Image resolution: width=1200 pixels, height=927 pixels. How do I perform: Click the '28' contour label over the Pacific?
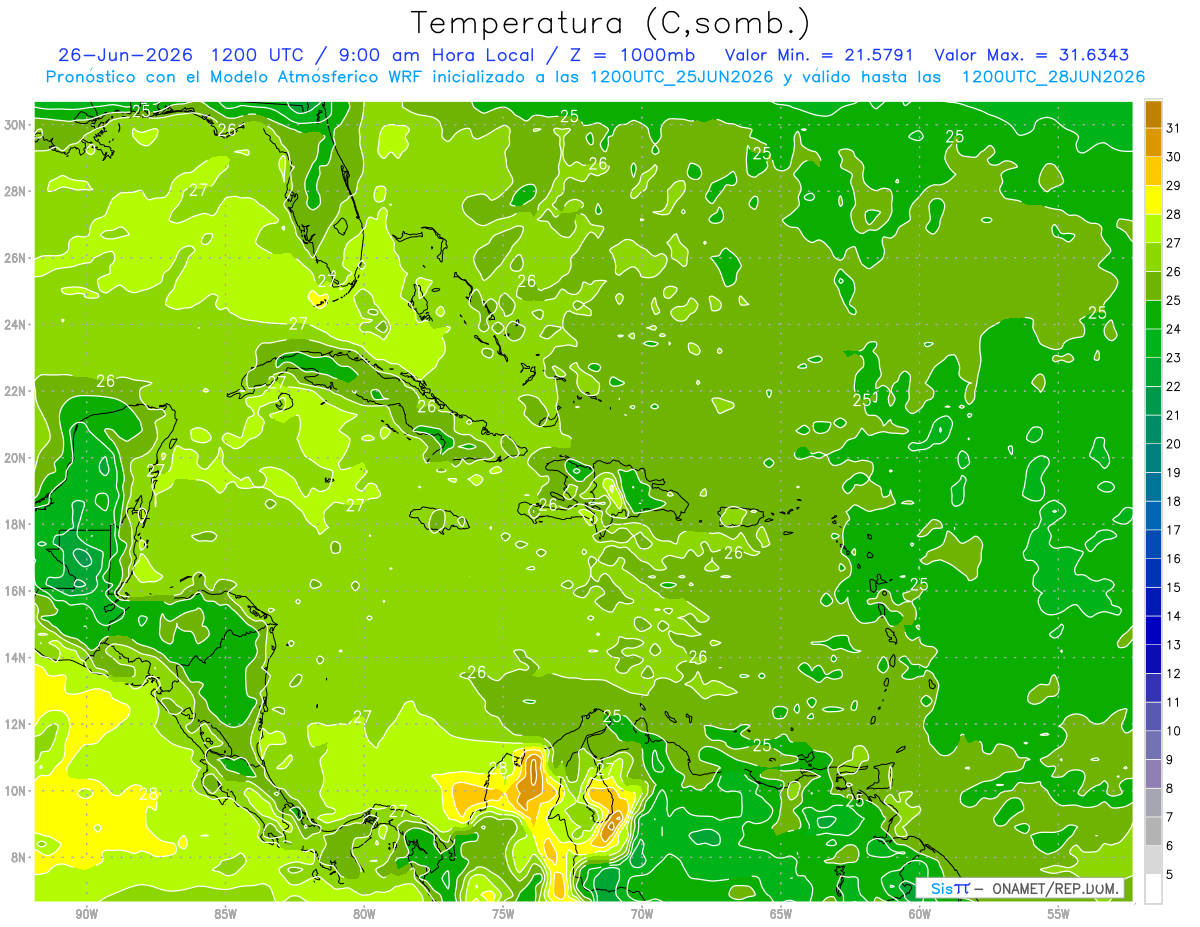tap(148, 794)
